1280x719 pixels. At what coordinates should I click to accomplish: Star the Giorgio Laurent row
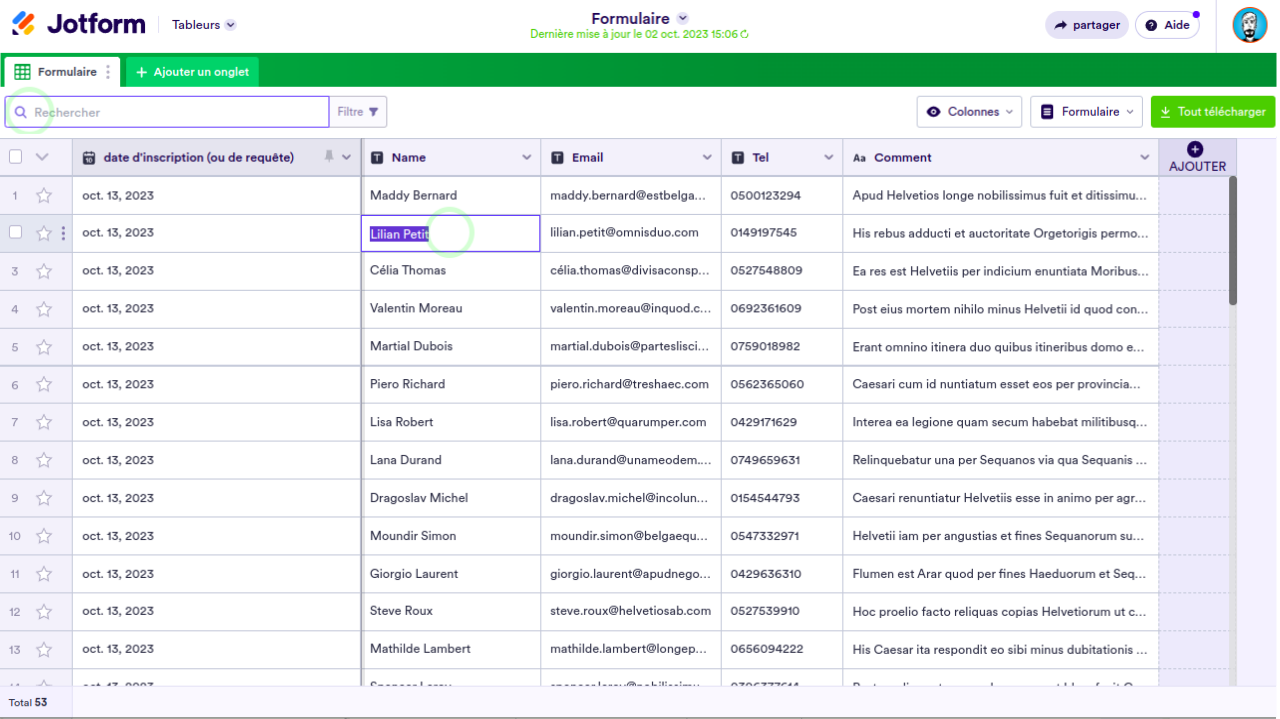(44, 575)
